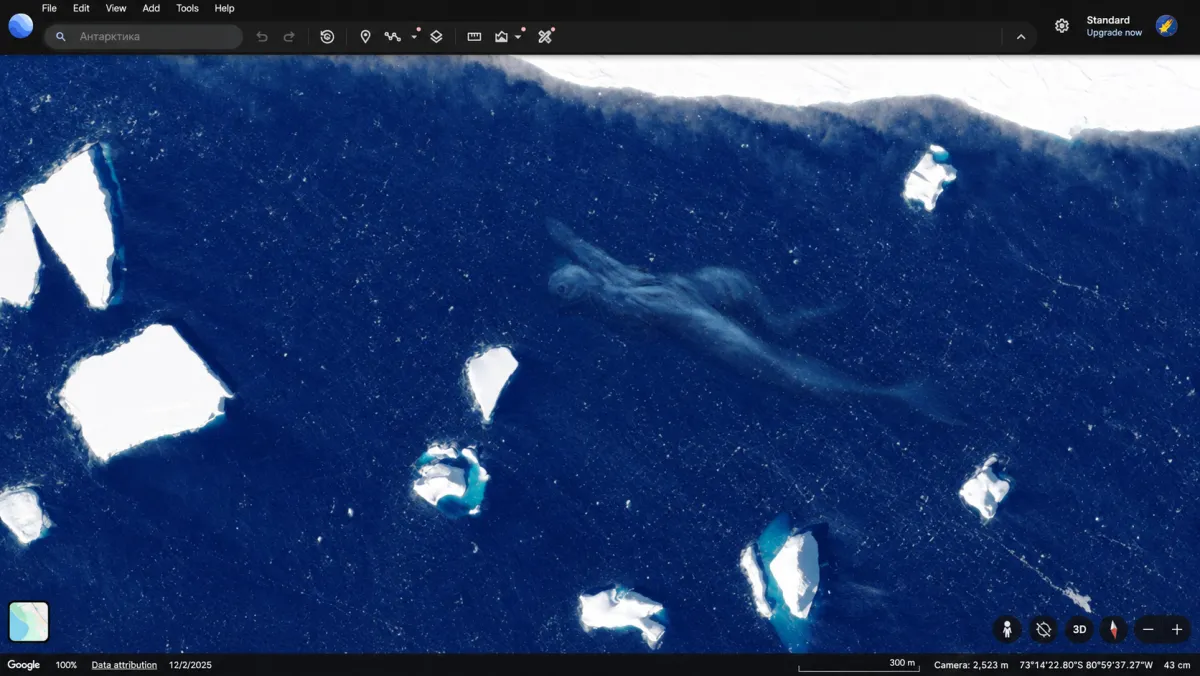Image resolution: width=1200 pixels, height=676 pixels.
Task: Collapse the toolbar with the chevron
Action: [1021, 37]
